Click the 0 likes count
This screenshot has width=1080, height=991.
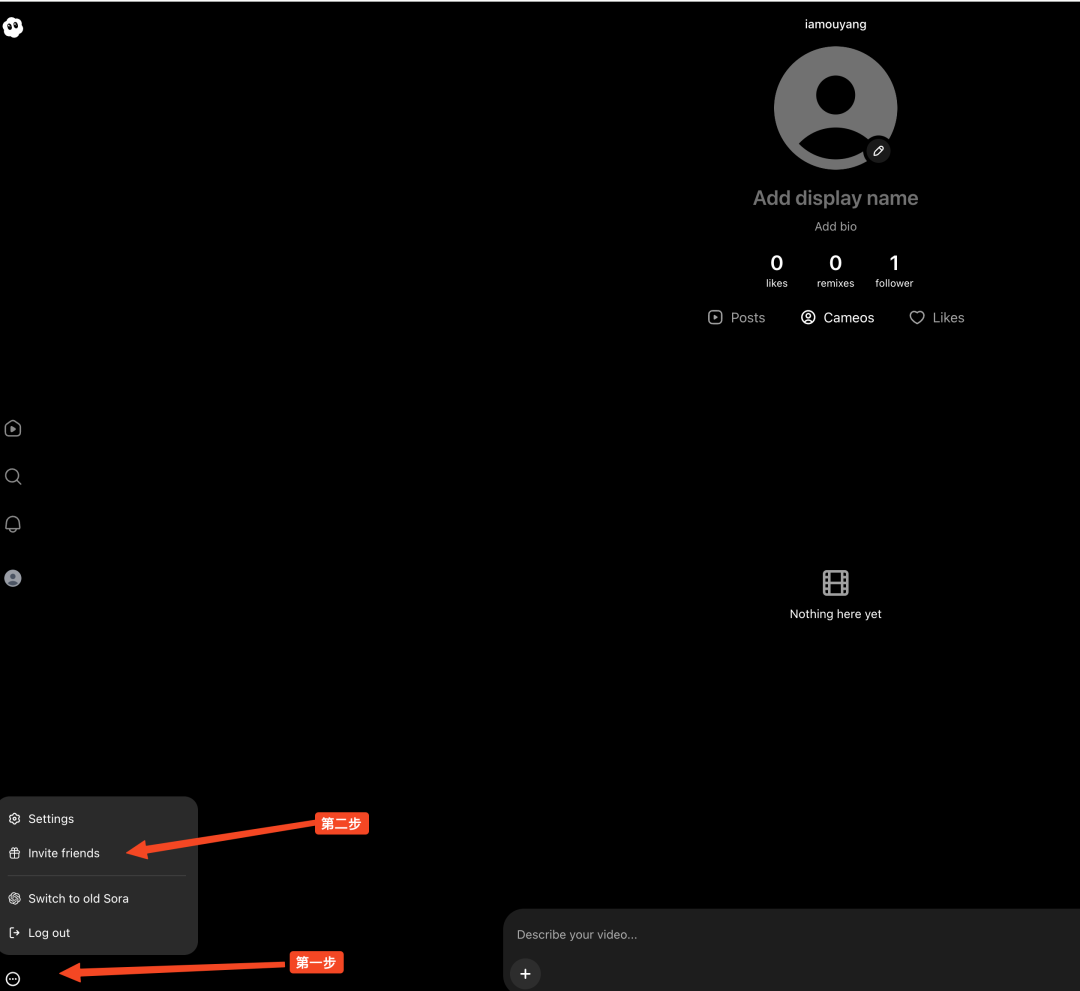click(777, 270)
